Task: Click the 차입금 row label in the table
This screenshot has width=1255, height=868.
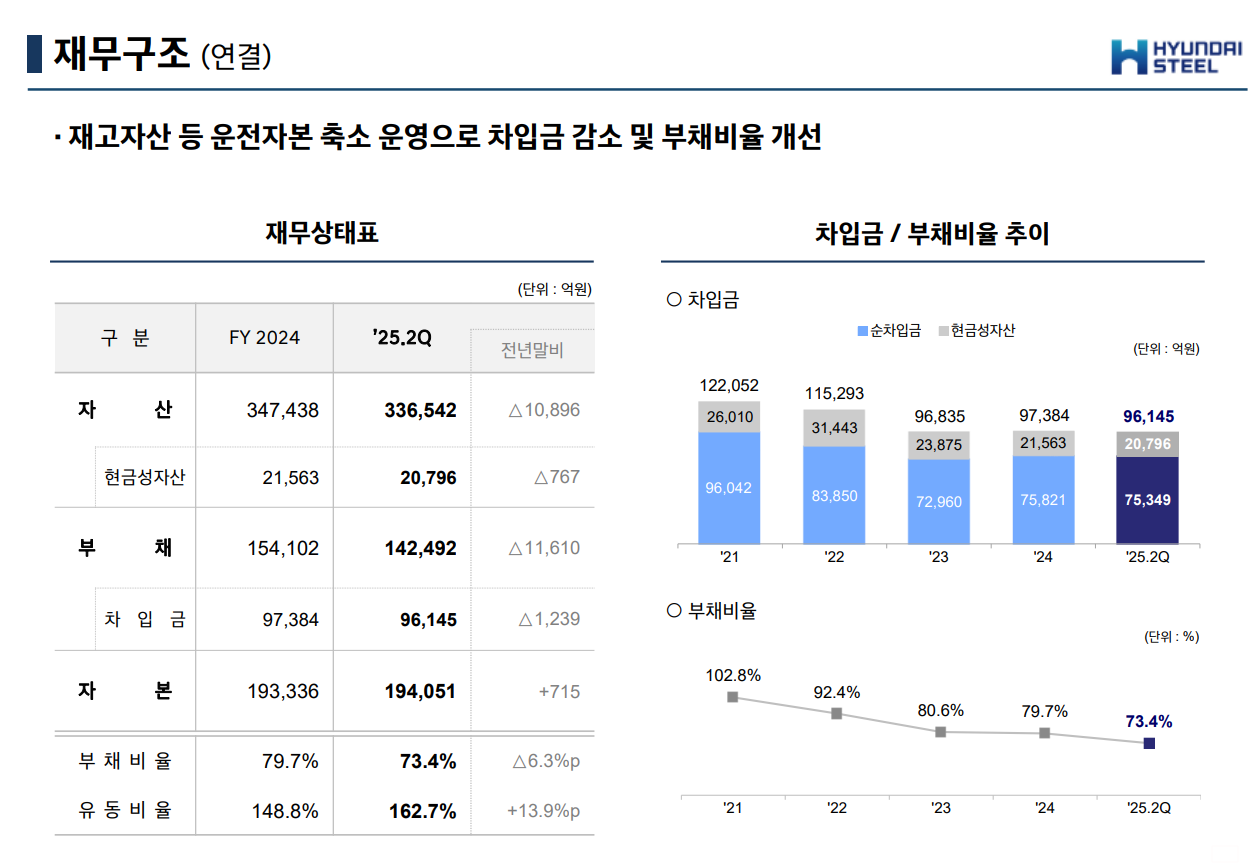Action: coord(145,619)
